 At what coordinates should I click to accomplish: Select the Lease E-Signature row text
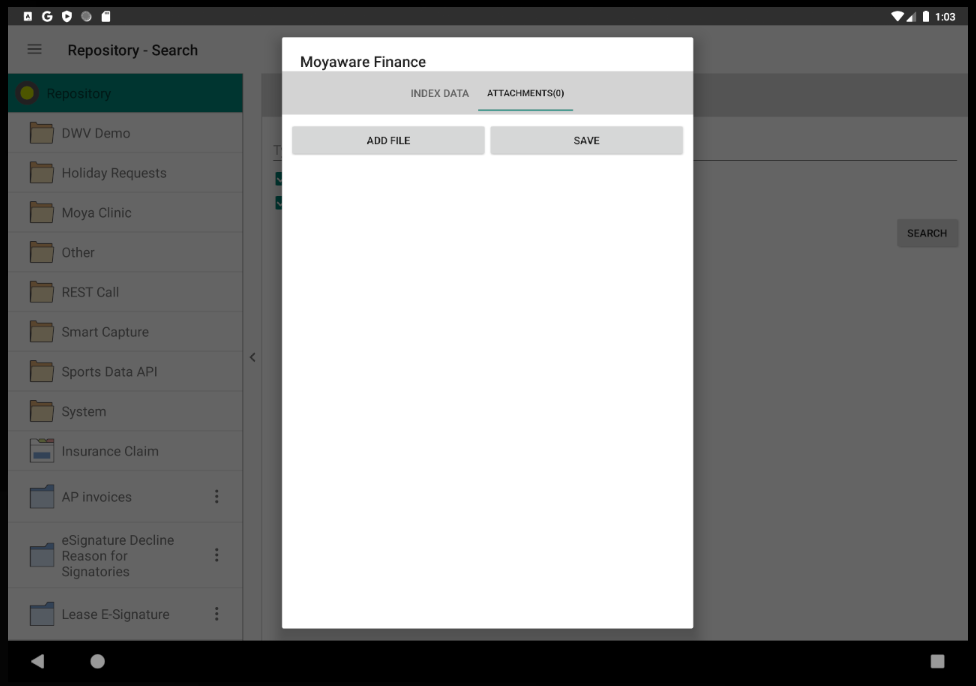pos(116,614)
